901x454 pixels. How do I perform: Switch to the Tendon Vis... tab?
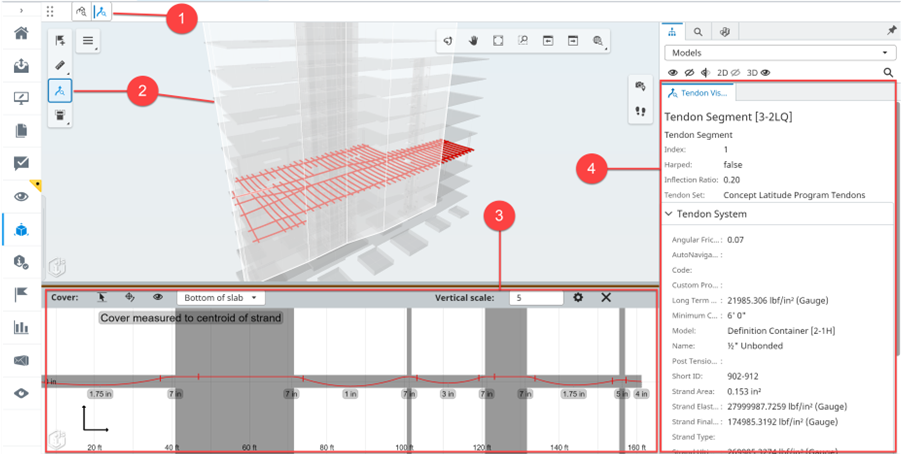pyautogui.click(x=699, y=93)
